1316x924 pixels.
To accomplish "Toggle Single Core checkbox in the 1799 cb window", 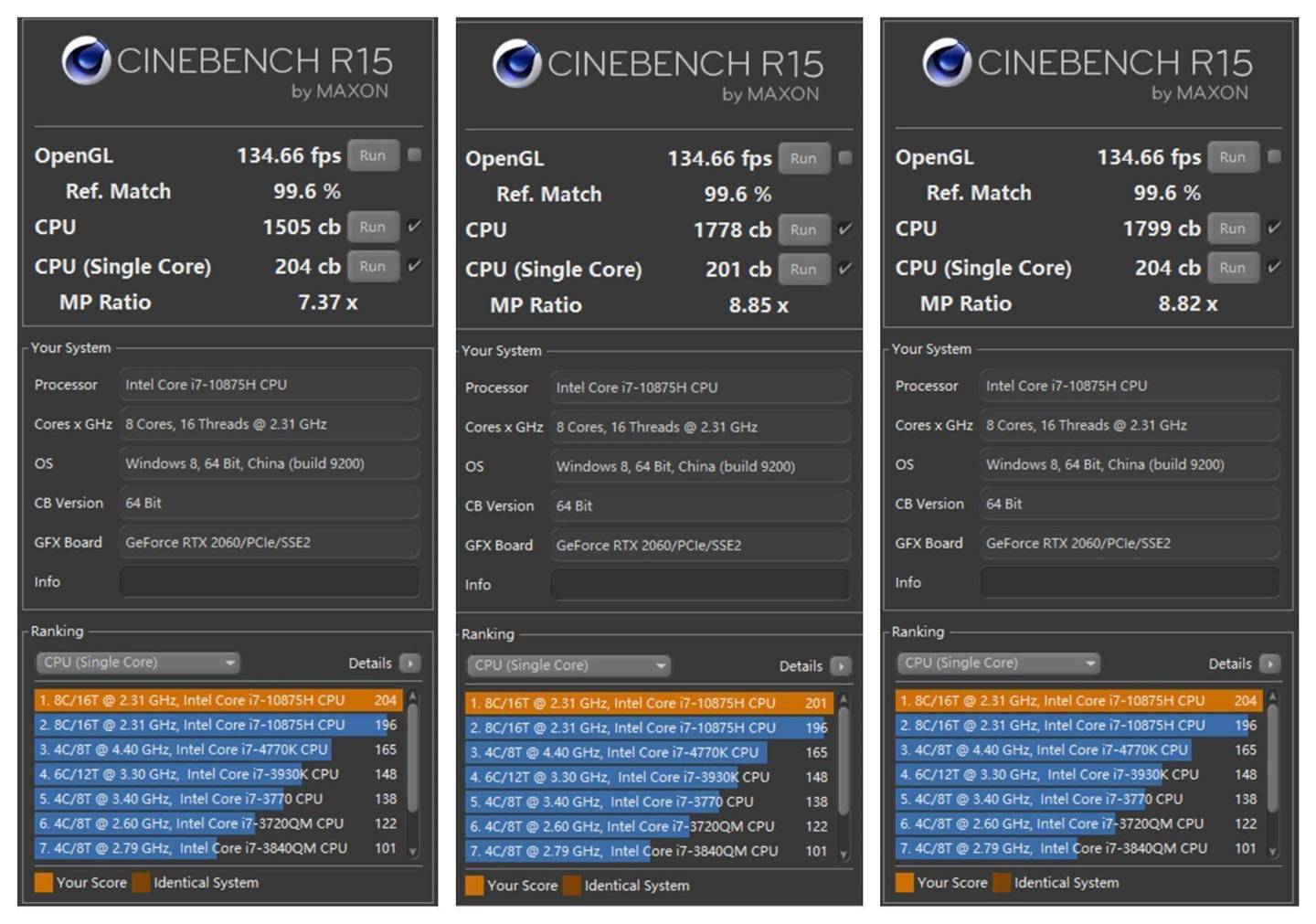I will 1274,268.
